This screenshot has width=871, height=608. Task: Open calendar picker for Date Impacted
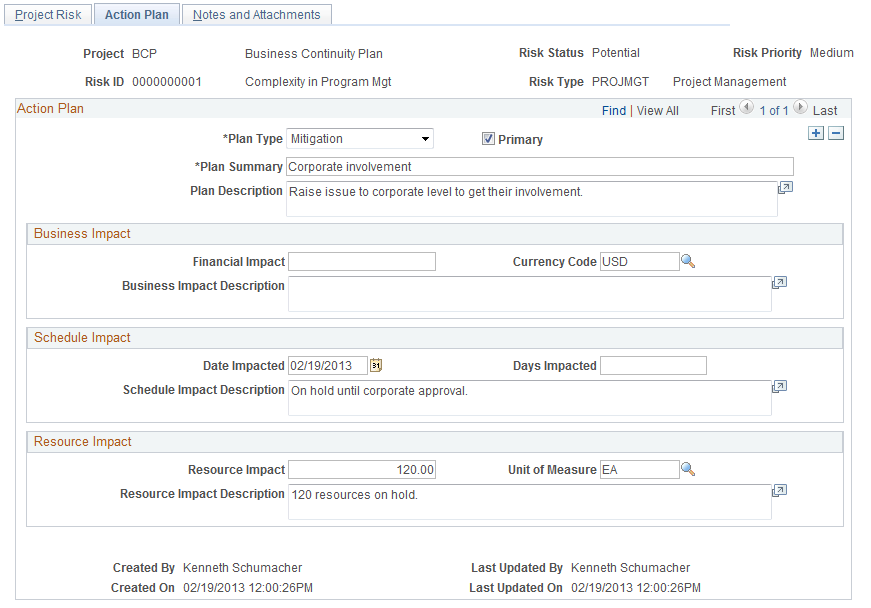376,365
